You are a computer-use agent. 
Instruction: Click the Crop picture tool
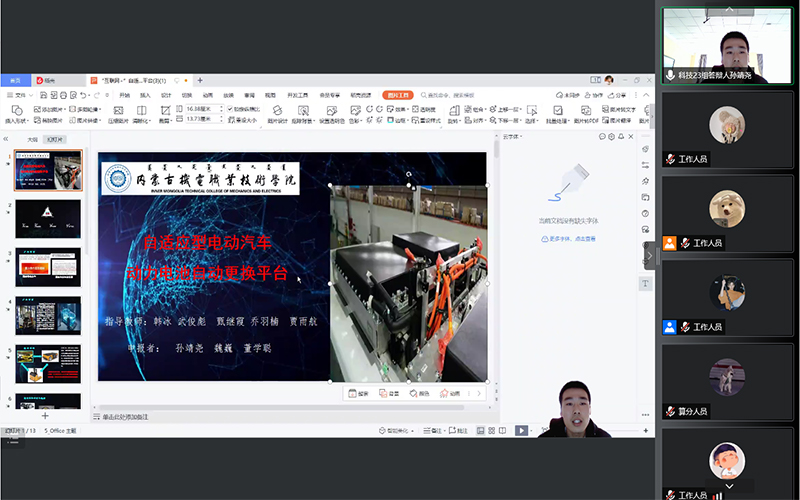[166, 114]
